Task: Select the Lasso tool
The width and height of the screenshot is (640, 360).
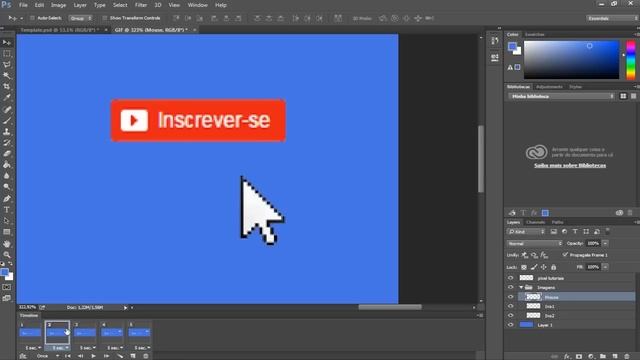Action: pos(7,64)
